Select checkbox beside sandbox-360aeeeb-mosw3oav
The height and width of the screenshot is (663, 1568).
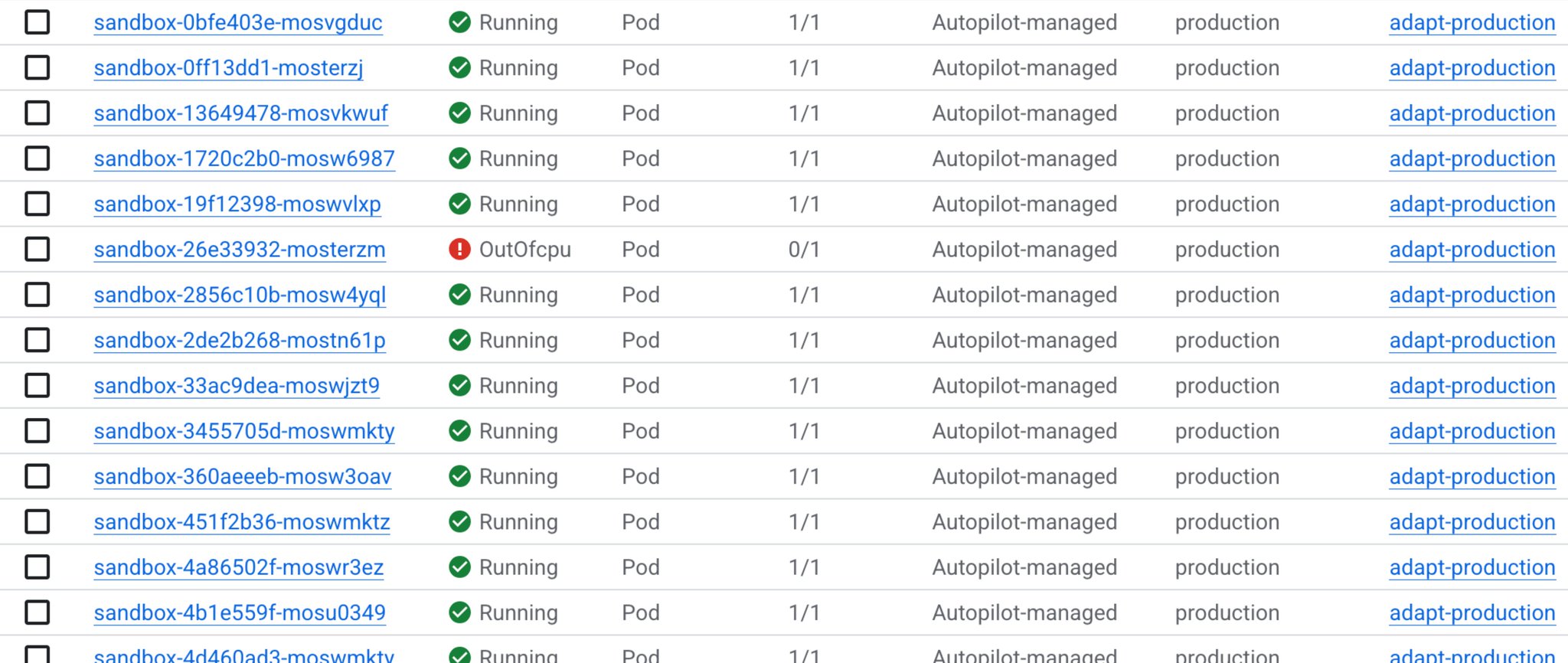click(x=37, y=476)
